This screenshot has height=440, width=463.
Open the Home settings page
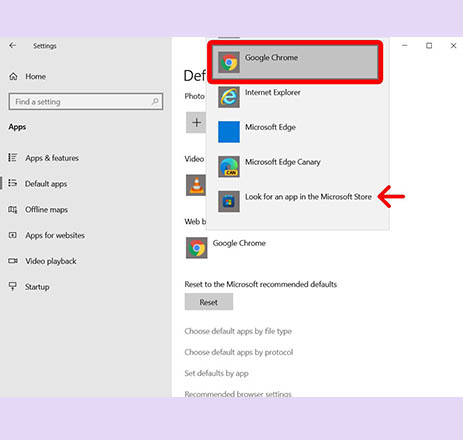(36, 76)
